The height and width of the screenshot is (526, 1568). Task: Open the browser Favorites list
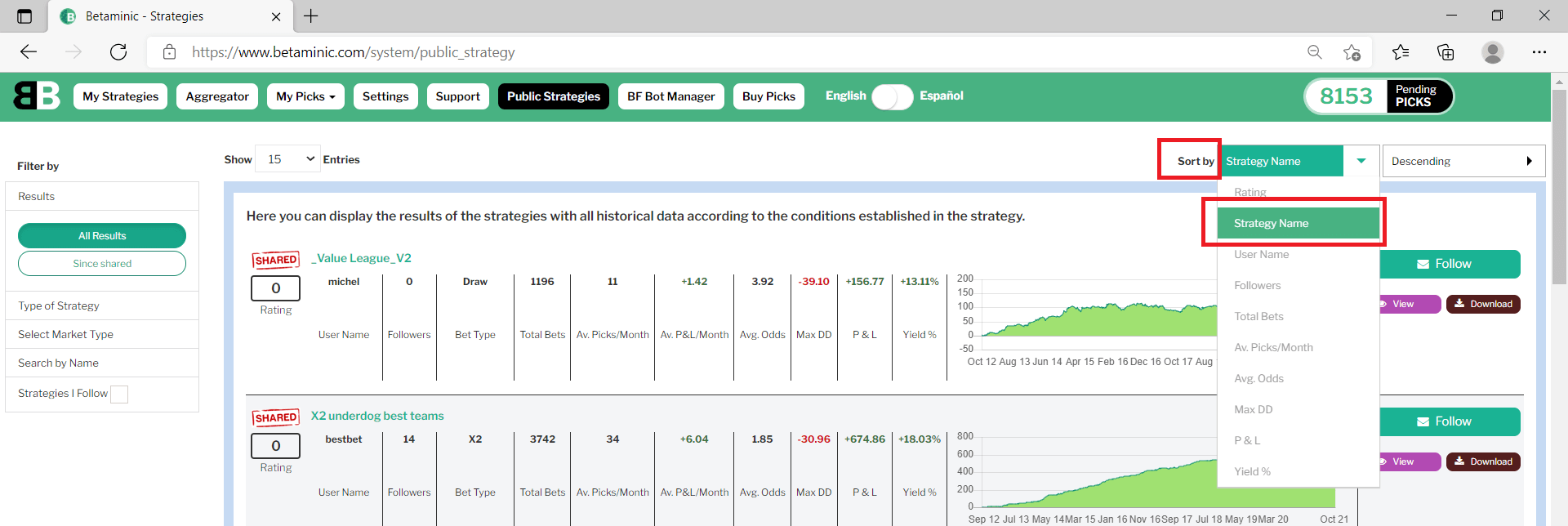[x=1401, y=52]
